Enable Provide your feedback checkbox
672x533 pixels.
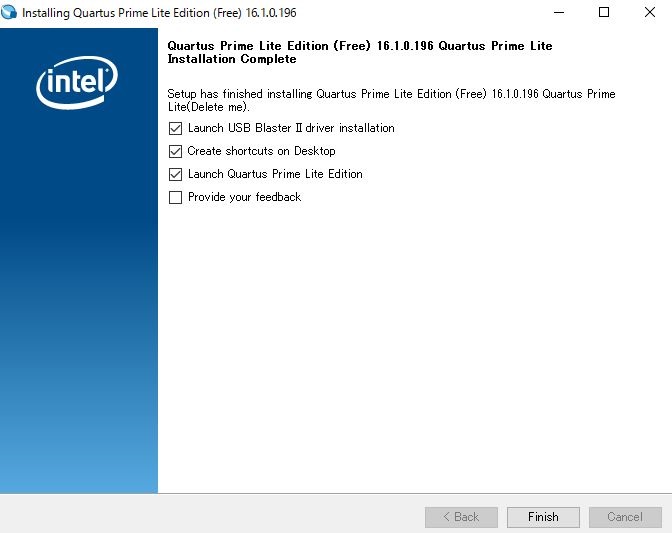click(x=175, y=198)
